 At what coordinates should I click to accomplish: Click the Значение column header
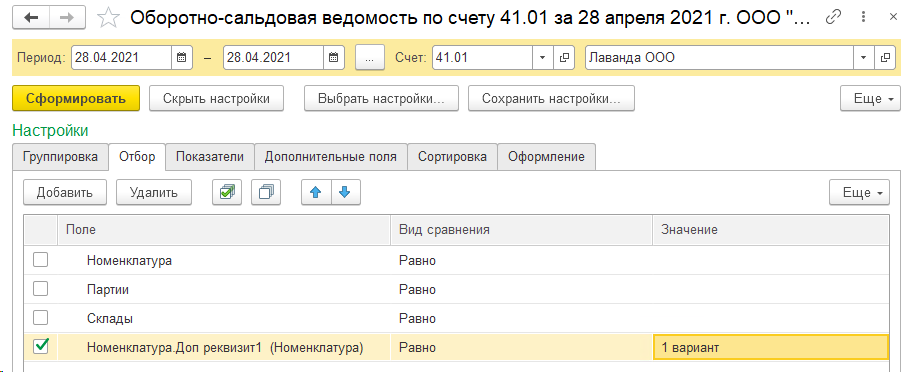(x=771, y=230)
